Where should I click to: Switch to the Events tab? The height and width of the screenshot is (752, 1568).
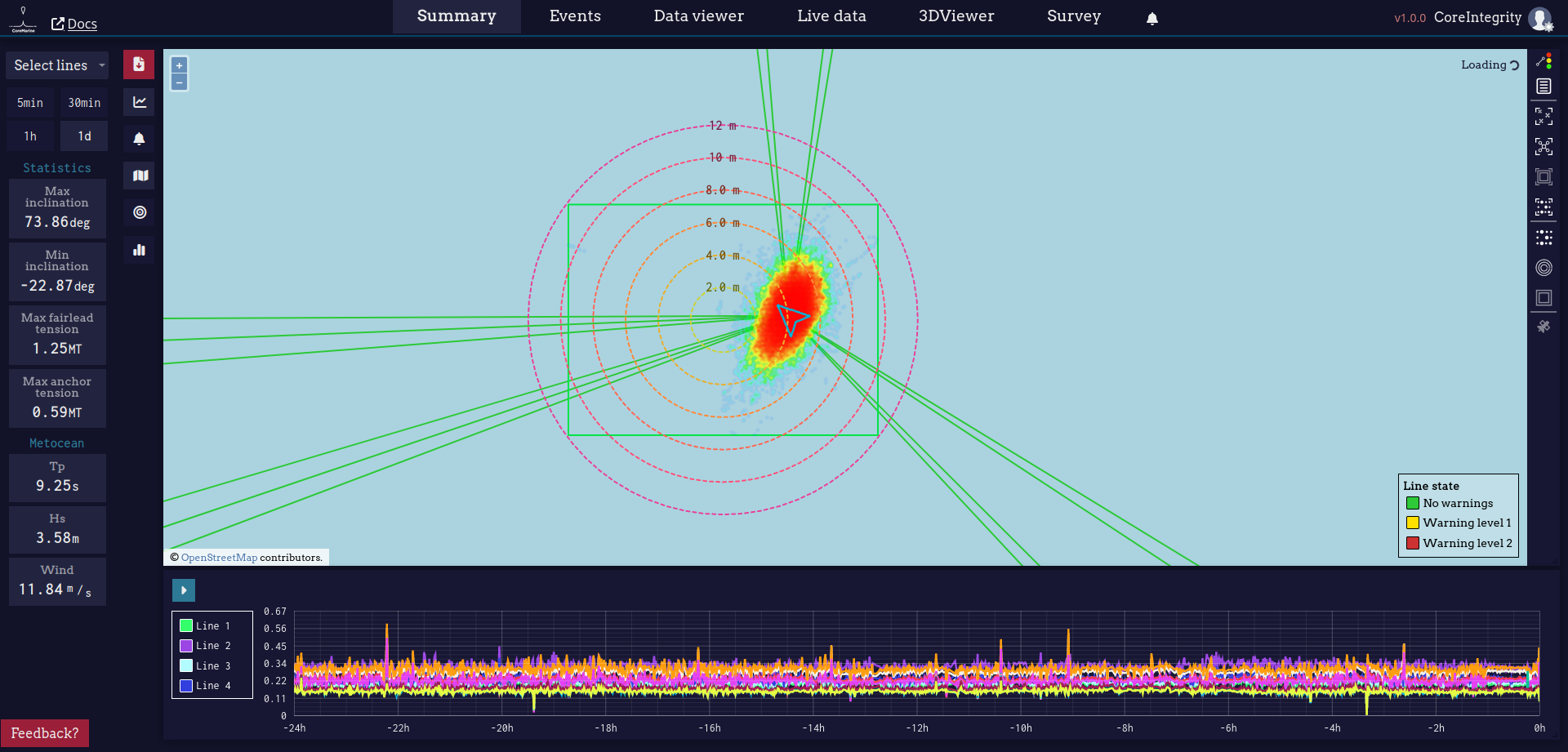(575, 16)
